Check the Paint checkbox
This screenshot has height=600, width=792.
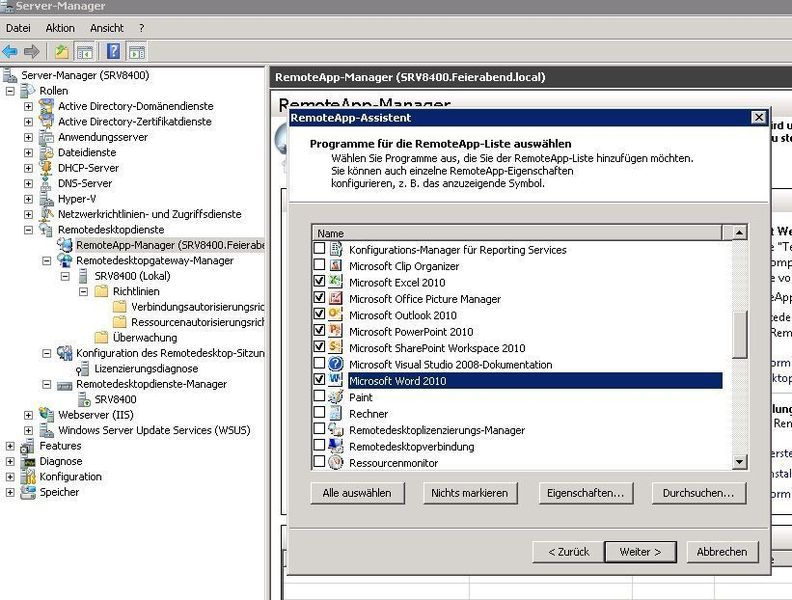tap(319, 395)
